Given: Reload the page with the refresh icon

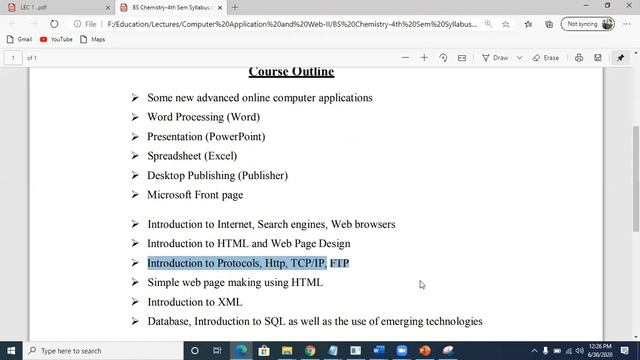Looking at the screenshot, I should click(54, 24).
